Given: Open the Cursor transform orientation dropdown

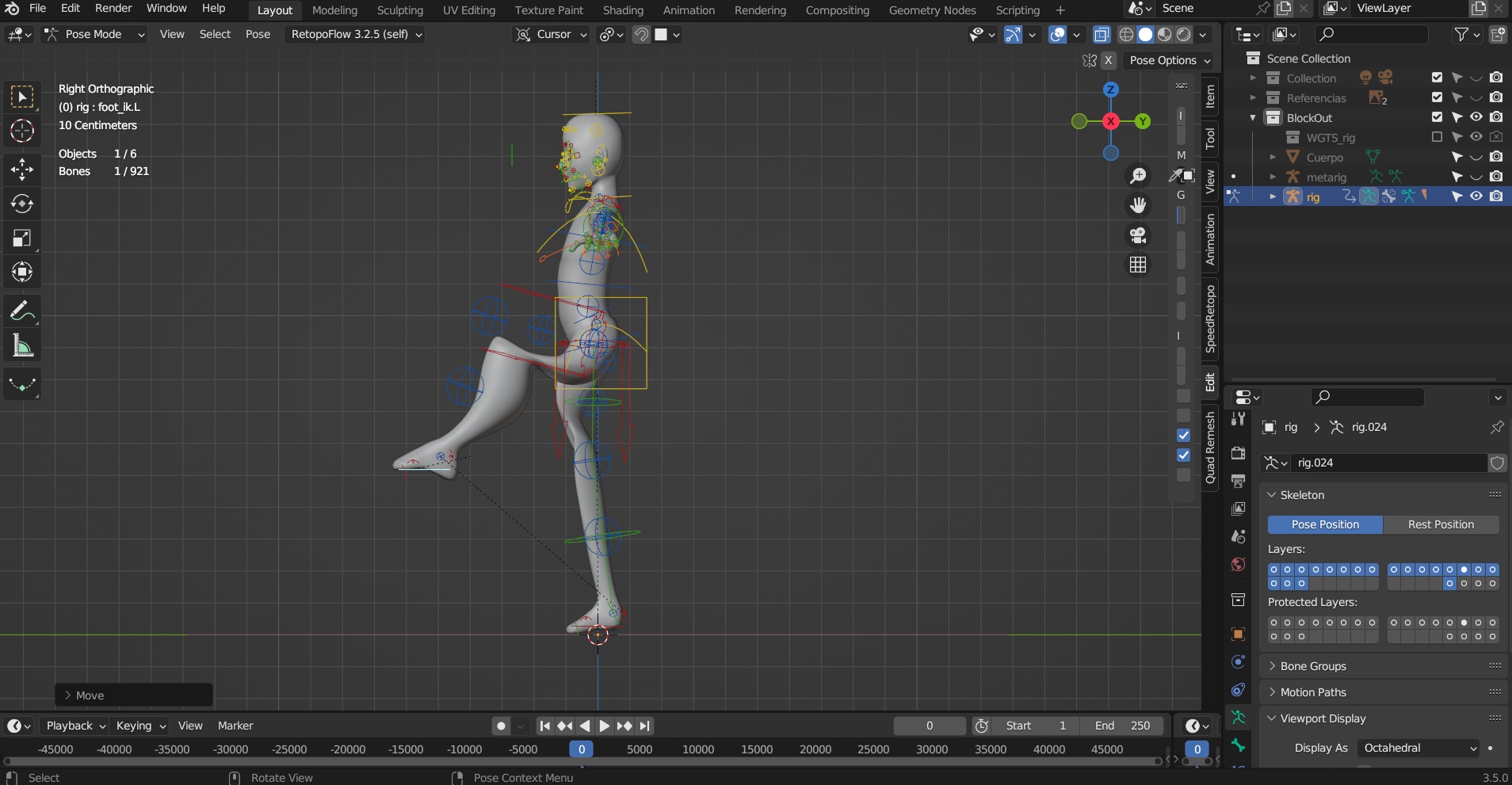Looking at the screenshot, I should pyautogui.click(x=552, y=34).
